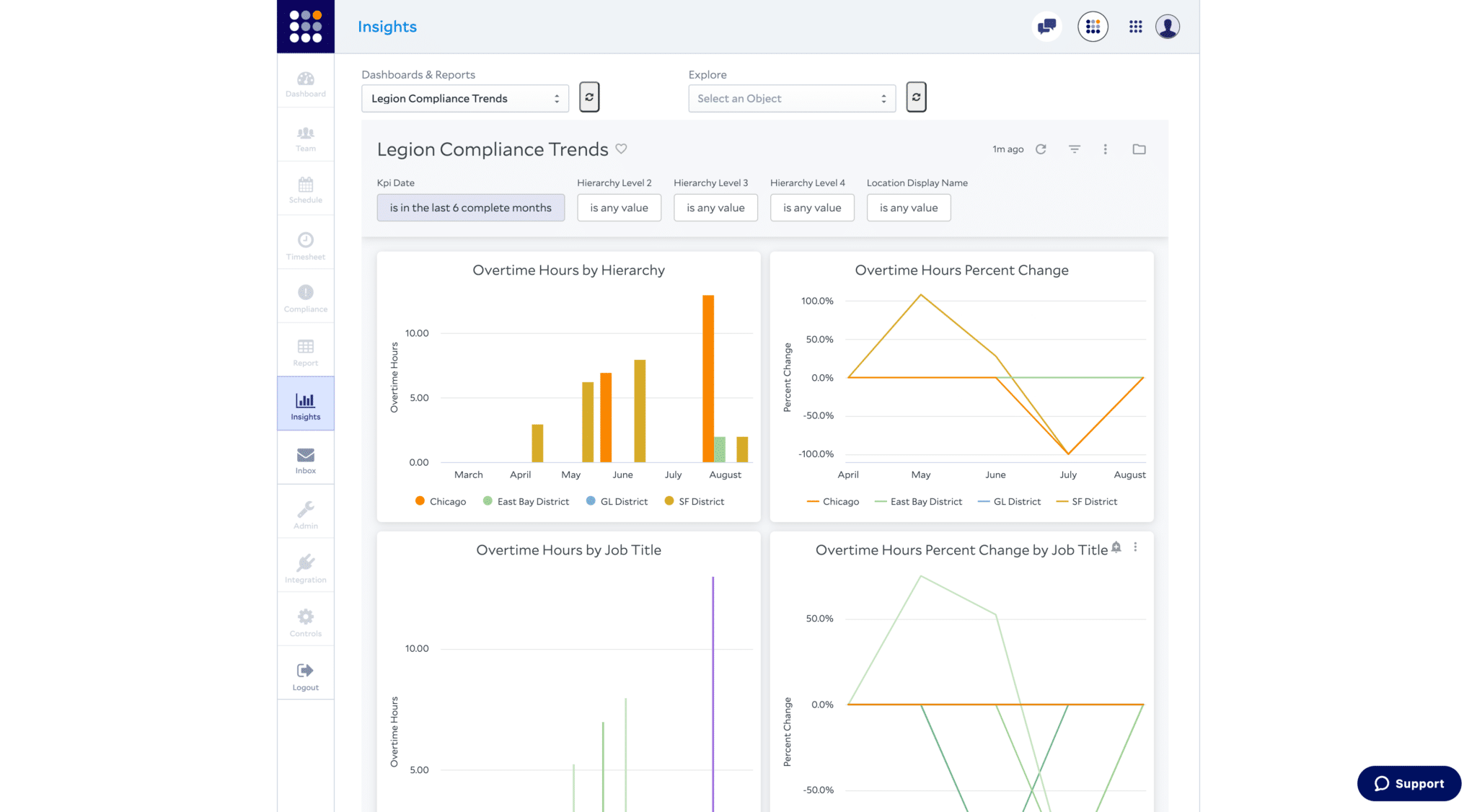Open the Timesheet sidebar item

(x=305, y=246)
